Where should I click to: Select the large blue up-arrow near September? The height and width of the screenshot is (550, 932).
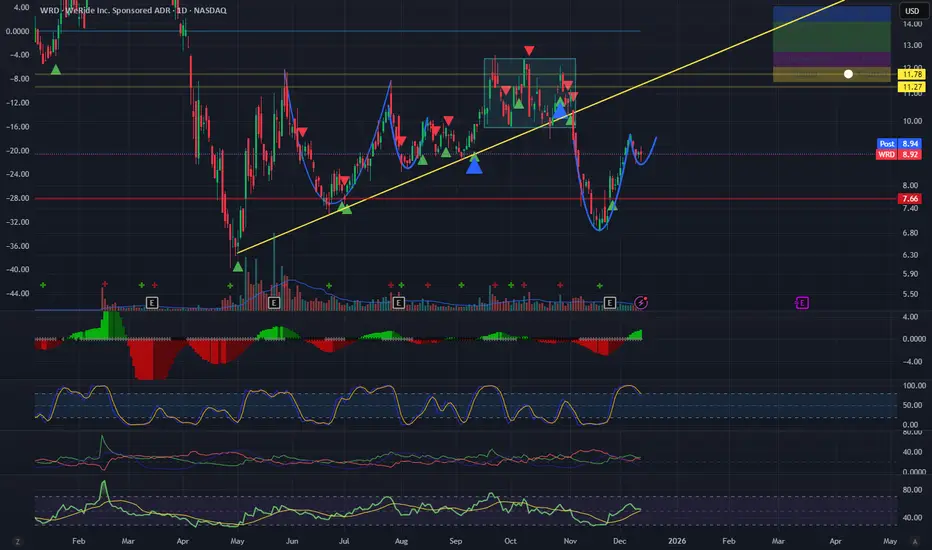474,166
